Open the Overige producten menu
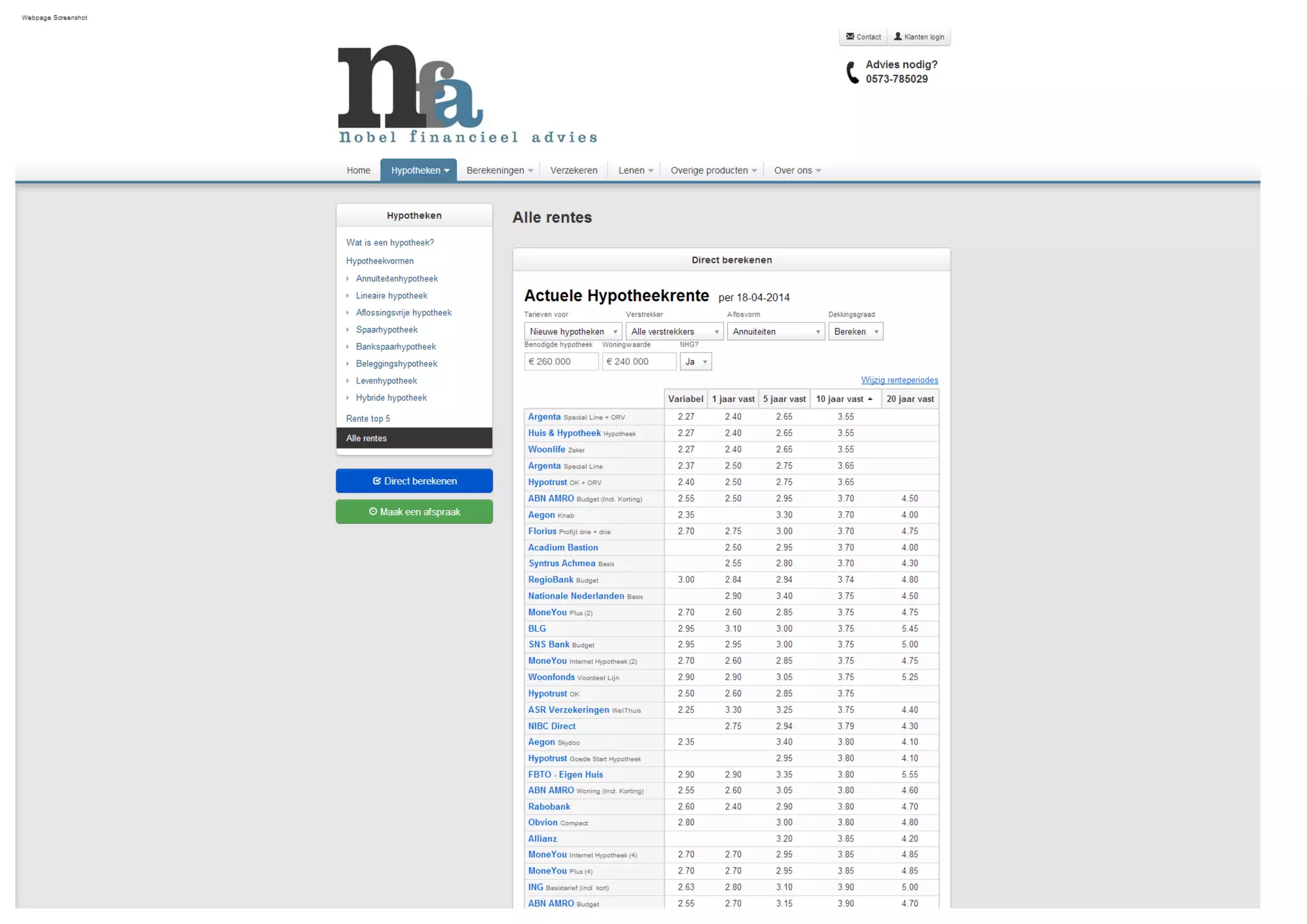1307x924 pixels. pyautogui.click(x=713, y=170)
